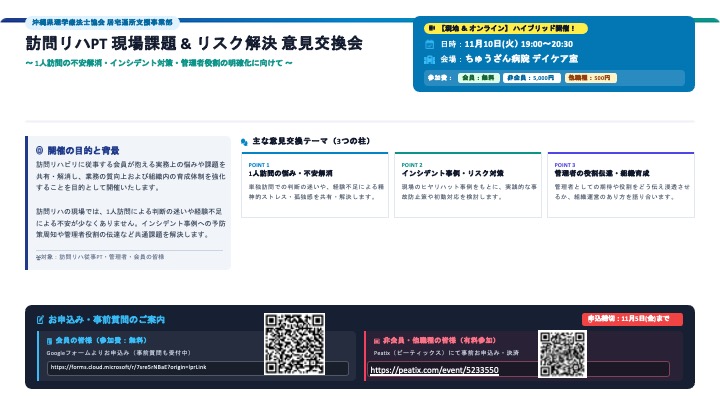This screenshot has width=720, height=405.
Task: Click the yellow ハイブリッド開催 badge
Action: [506, 28]
